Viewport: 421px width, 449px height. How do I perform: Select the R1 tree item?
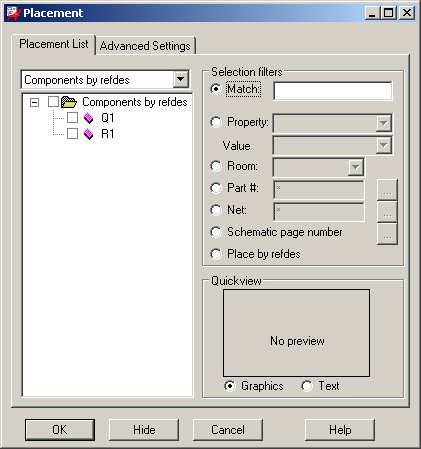108,134
